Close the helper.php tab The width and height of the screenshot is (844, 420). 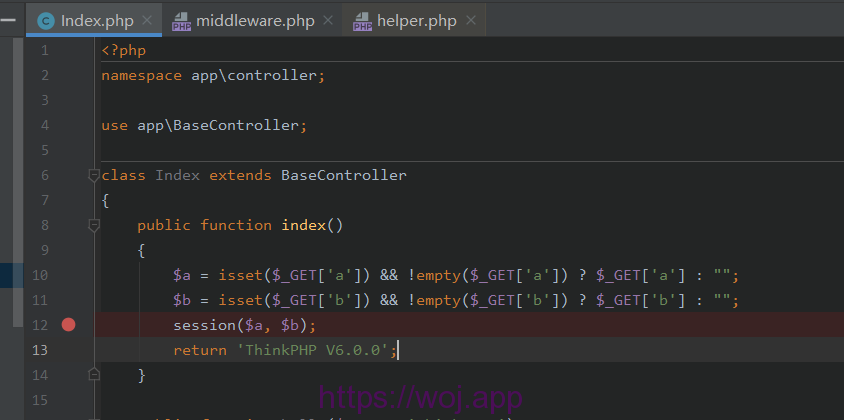pyautogui.click(x=471, y=20)
